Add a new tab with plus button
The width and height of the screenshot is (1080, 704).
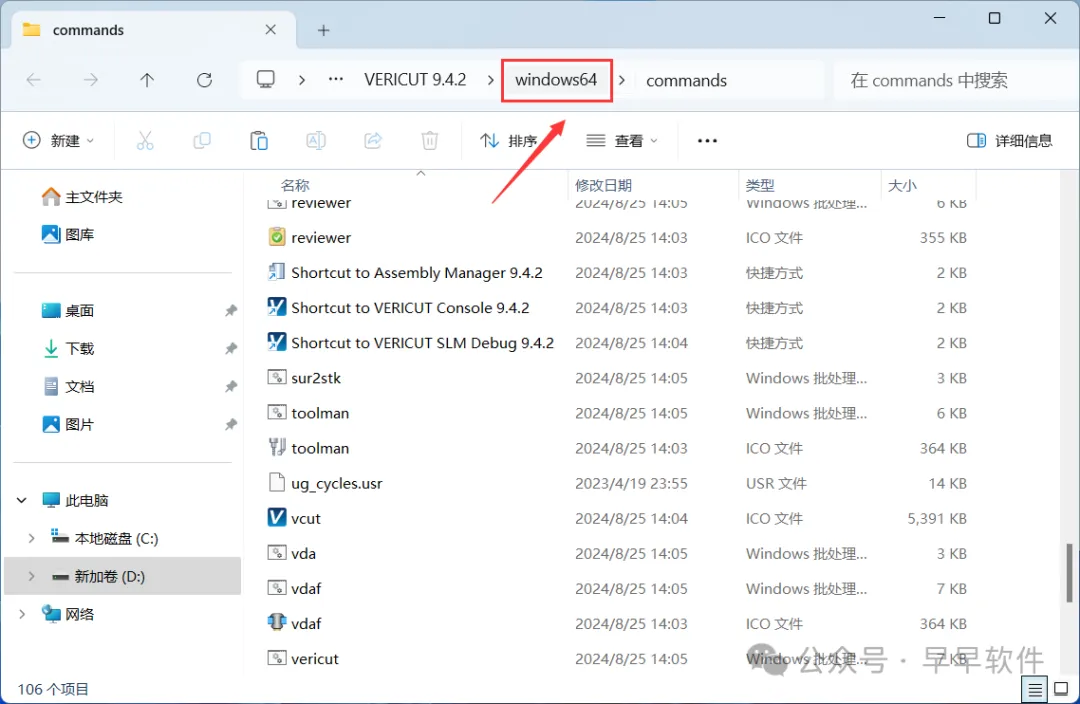tap(324, 30)
